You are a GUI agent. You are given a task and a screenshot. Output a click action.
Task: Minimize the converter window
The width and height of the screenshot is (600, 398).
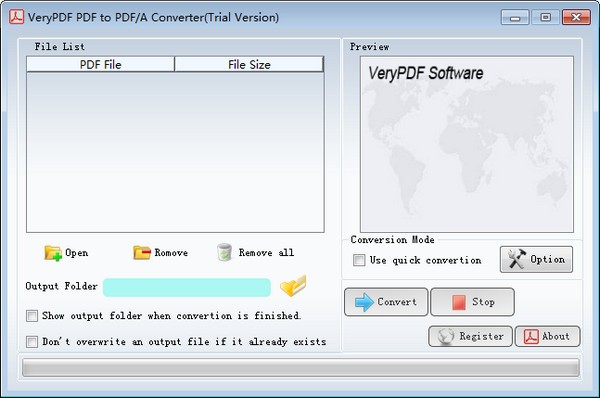(x=515, y=17)
